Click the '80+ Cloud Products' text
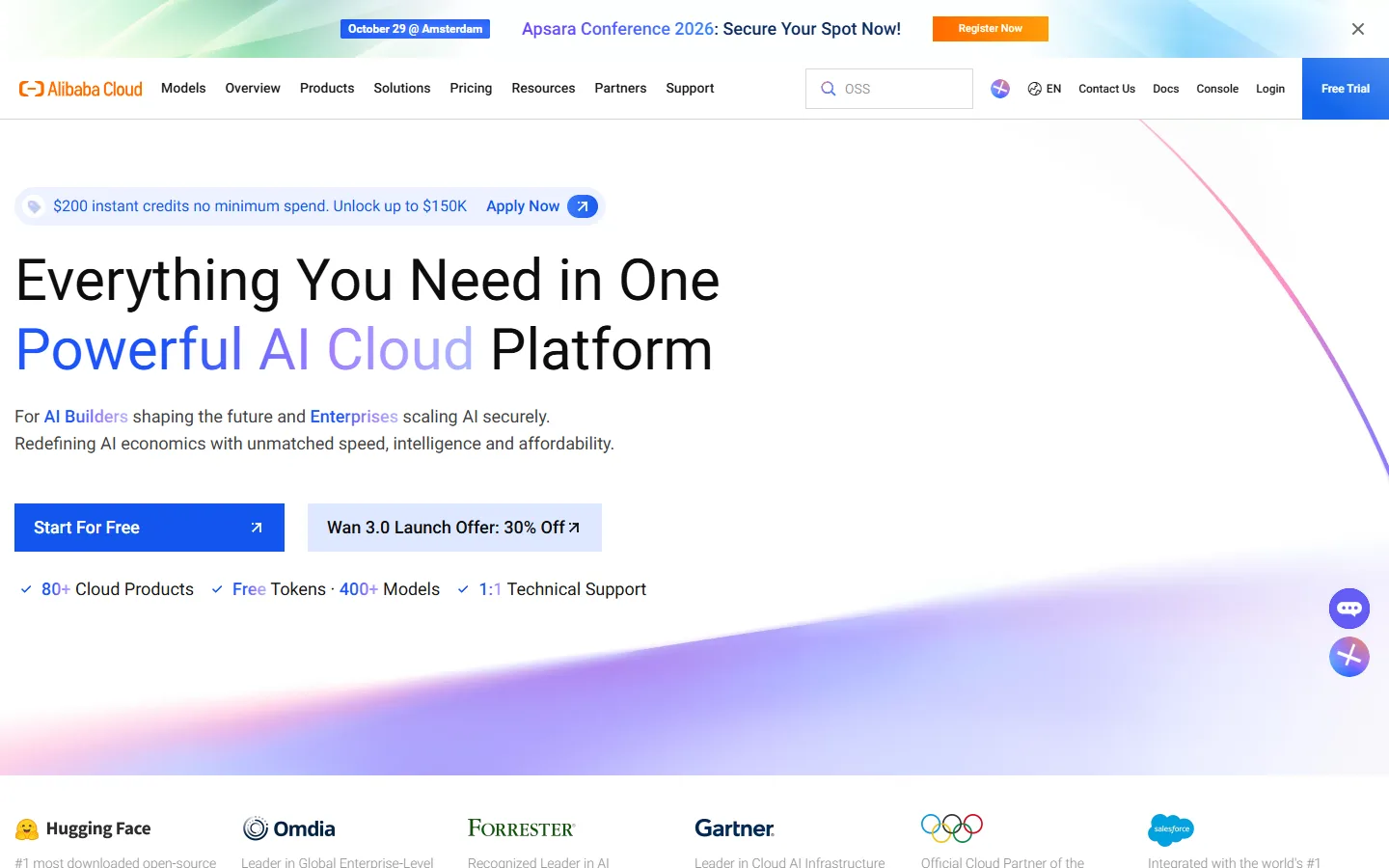The height and width of the screenshot is (868, 1389). click(x=118, y=589)
